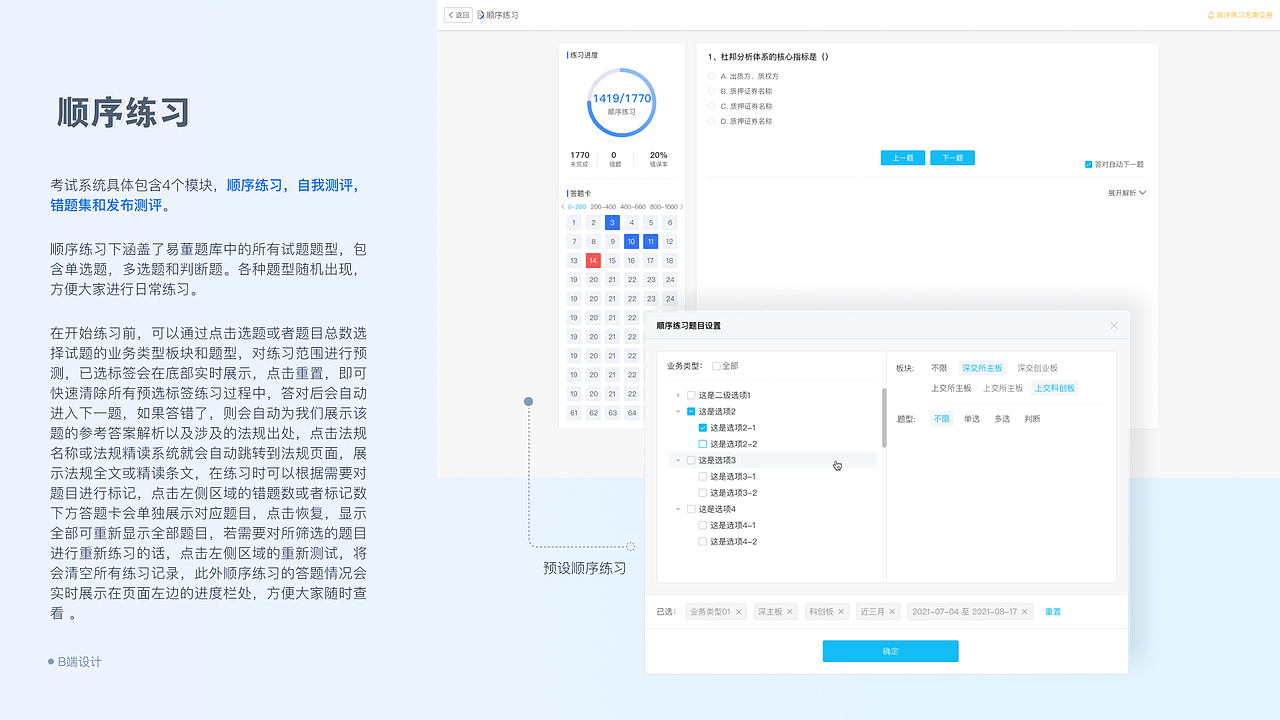1280x720 pixels.
Task: Click the 下一题 next question button
Action: pyautogui.click(x=951, y=157)
